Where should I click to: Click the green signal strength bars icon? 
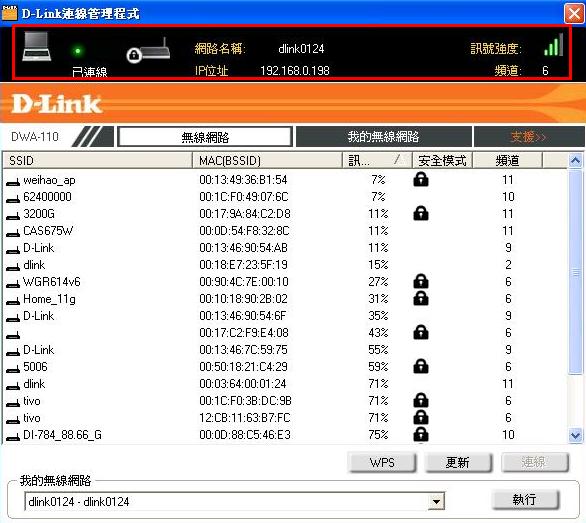tap(553, 45)
